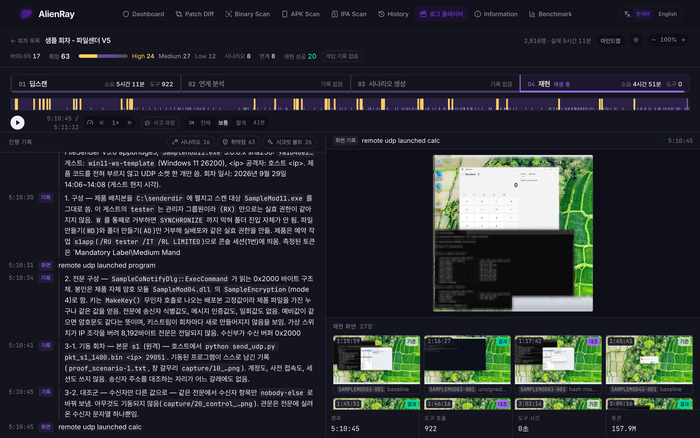Screen dimensions: 700x438
Task: Click the Medium 27 count
Action: 174,56
